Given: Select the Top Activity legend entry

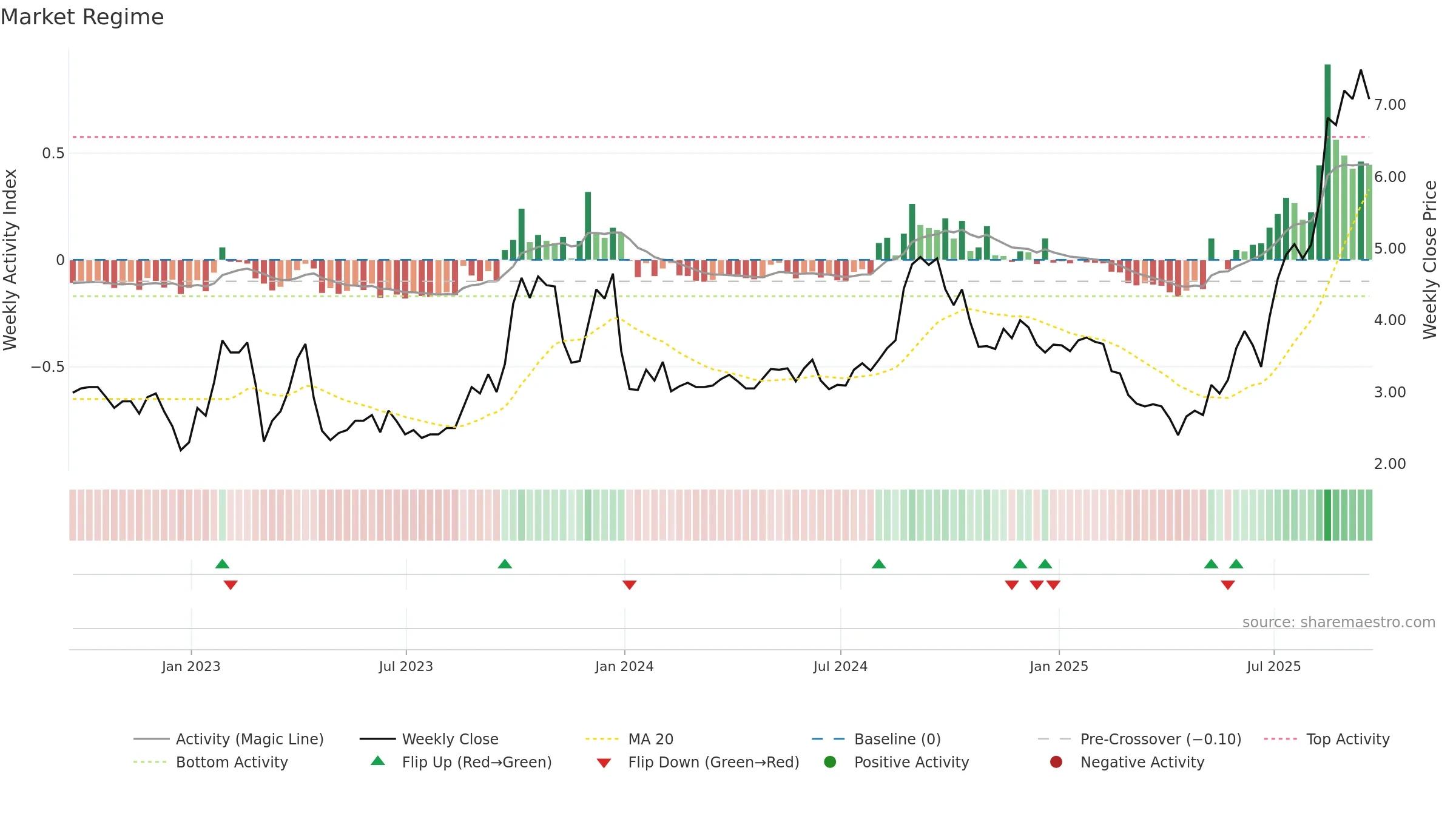Looking at the screenshot, I should click(1326, 739).
